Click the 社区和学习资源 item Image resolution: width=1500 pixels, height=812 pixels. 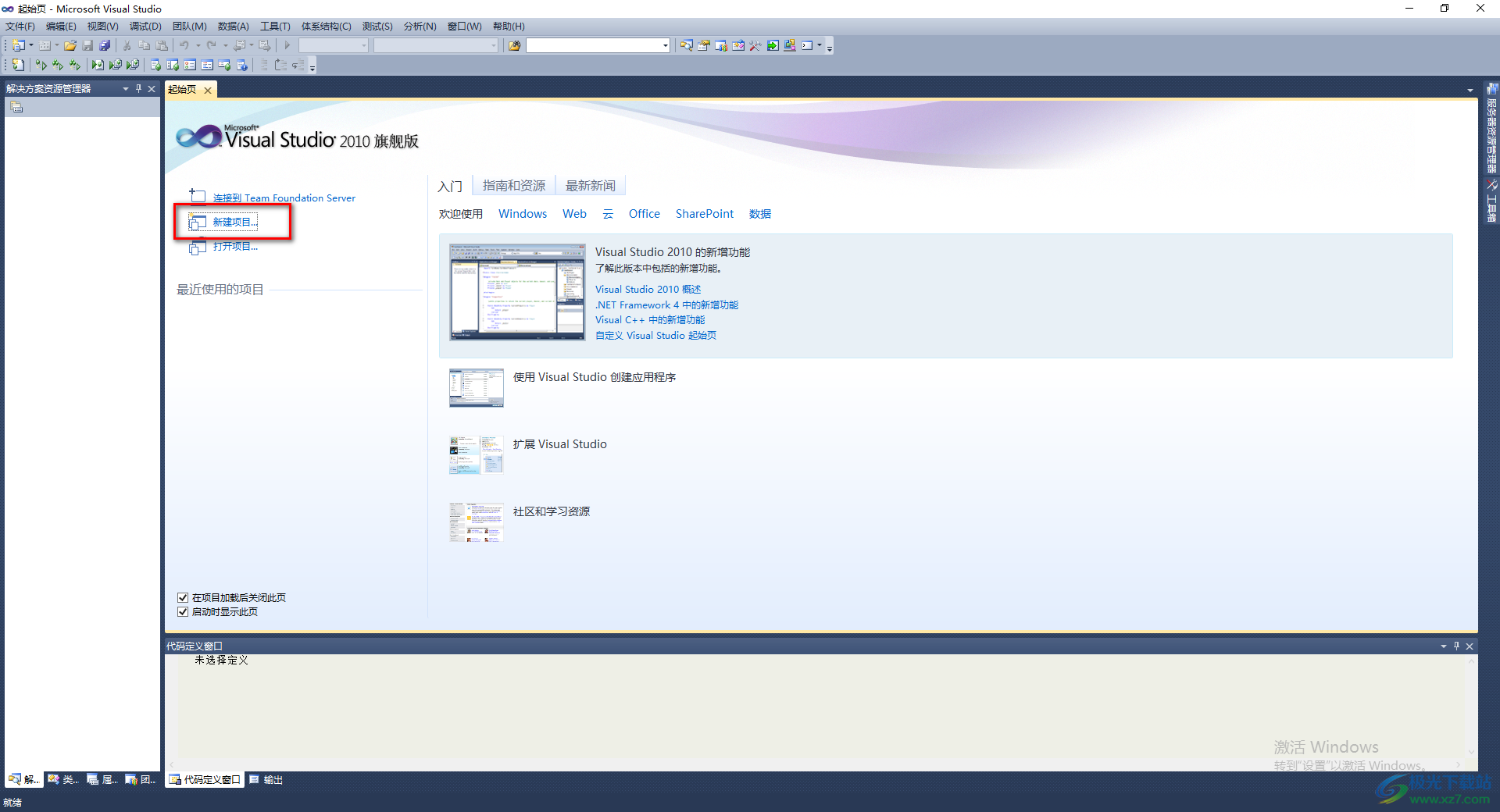552,512
